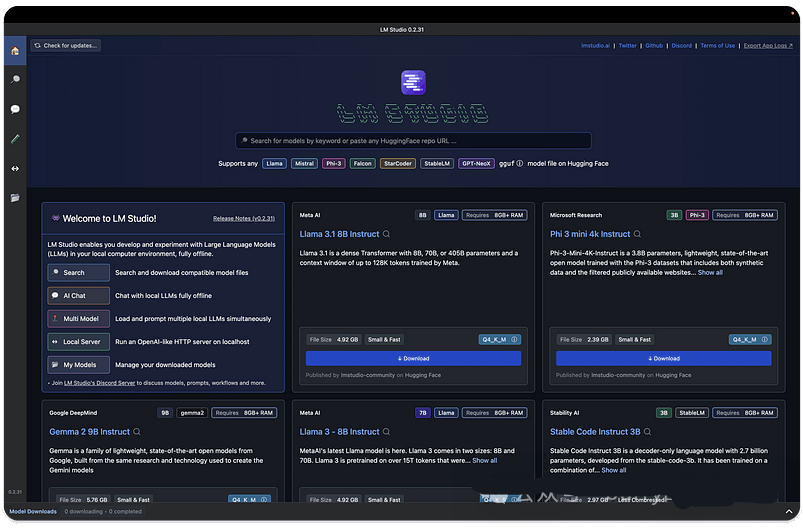
Task: Open the Home tab in the sidebar
Action: (15, 51)
